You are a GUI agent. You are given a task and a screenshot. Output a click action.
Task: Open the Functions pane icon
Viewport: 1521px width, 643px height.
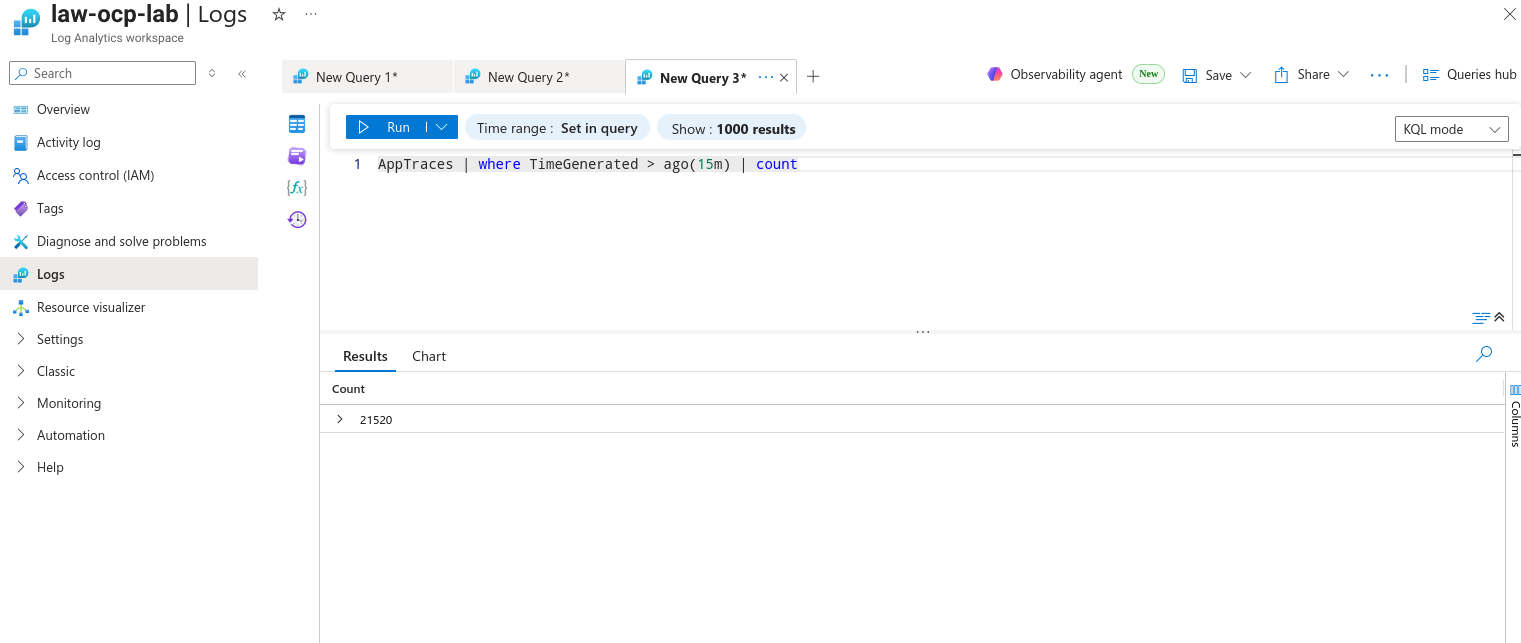click(297, 188)
